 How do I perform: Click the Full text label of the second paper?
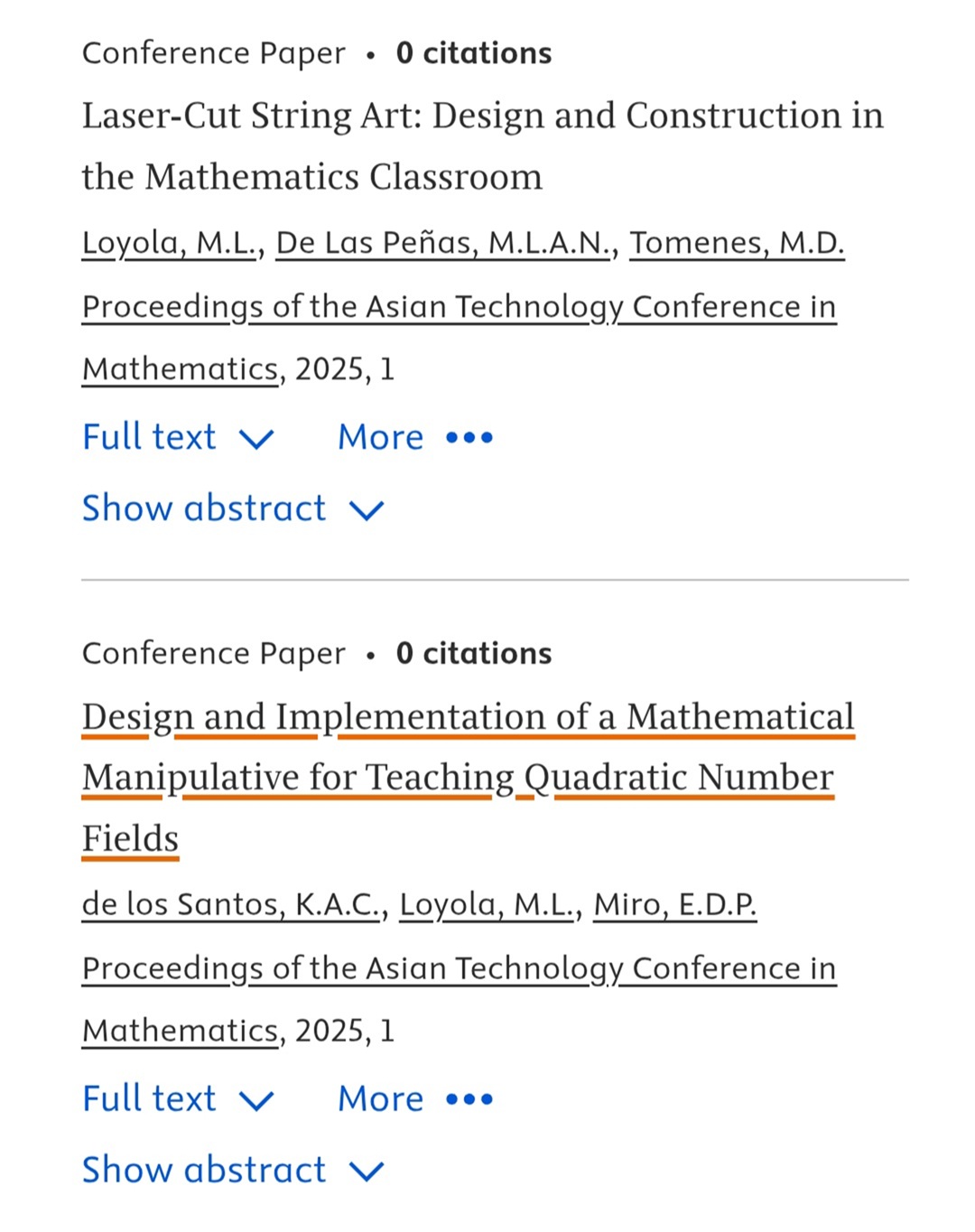click(x=149, y=1099)
